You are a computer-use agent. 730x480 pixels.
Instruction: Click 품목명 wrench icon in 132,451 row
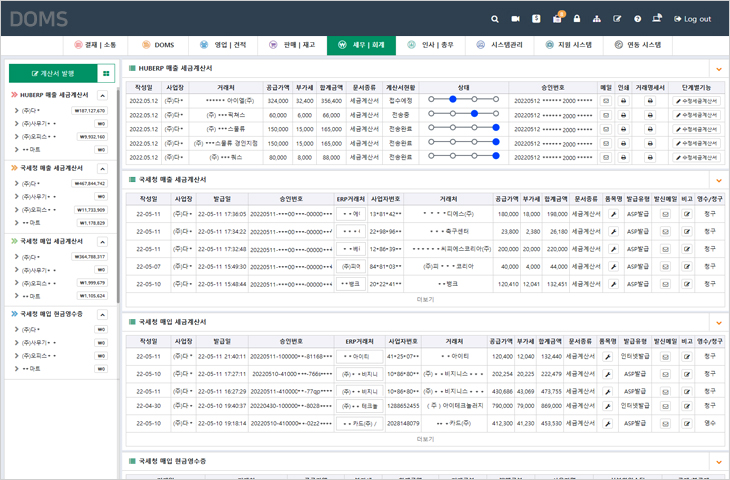point(614,284)
